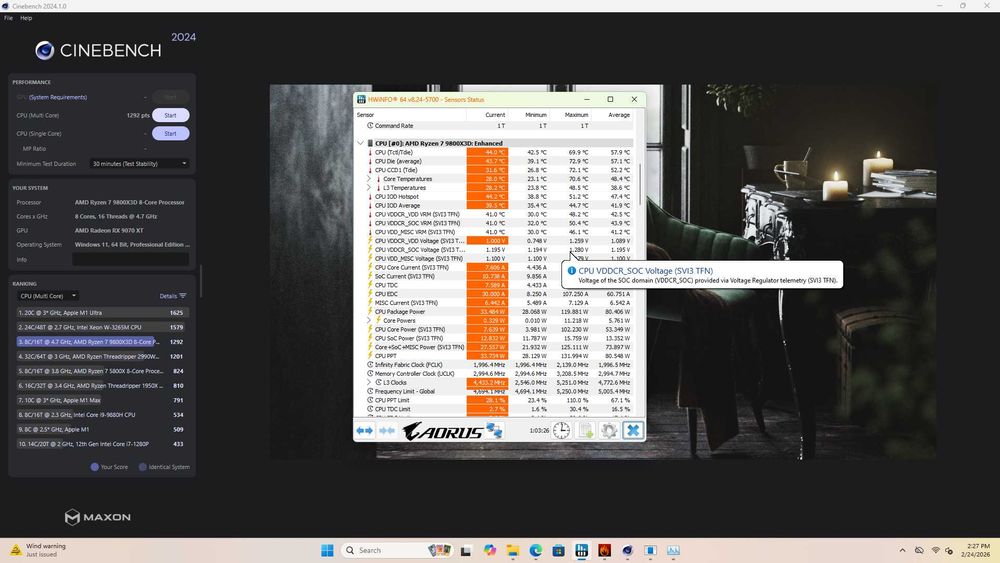This screenshot has height=563, width=1000.
Task: Click the Cinebench logo sphere icon
Action: pos(44,50)
